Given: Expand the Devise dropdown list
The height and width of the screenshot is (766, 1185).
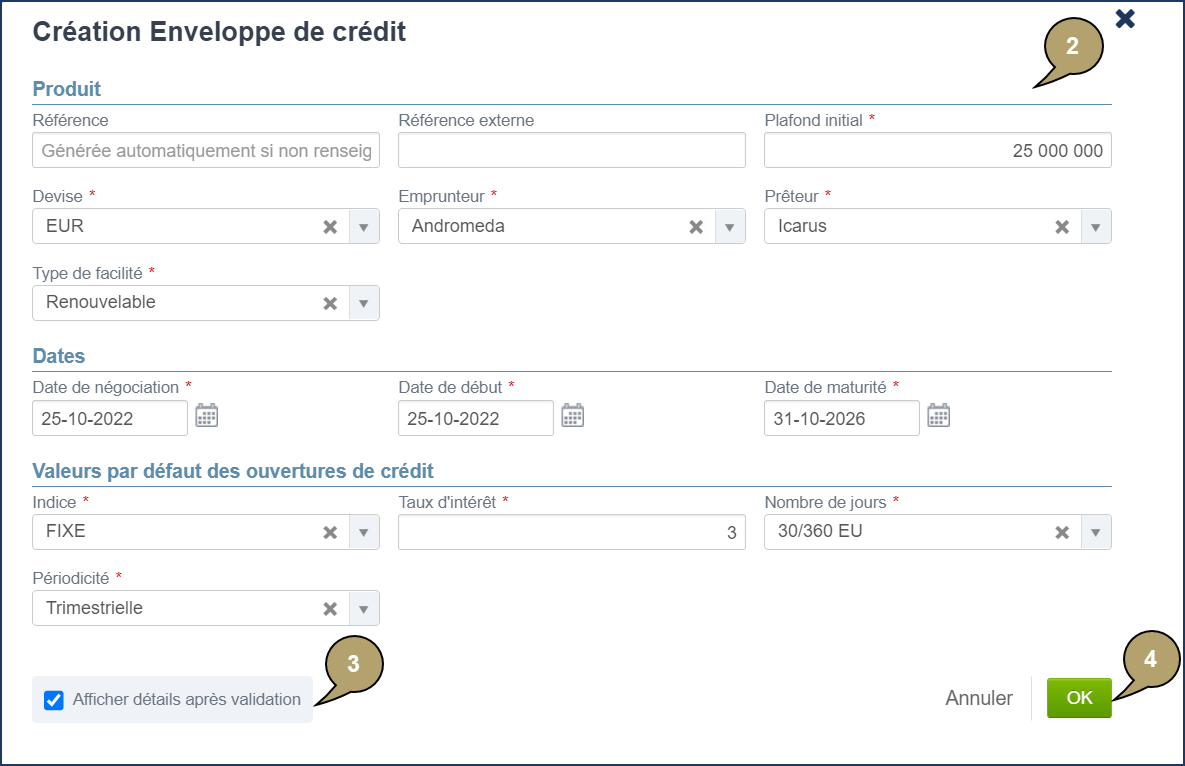Looking at the screenshot, I should 364,227.
